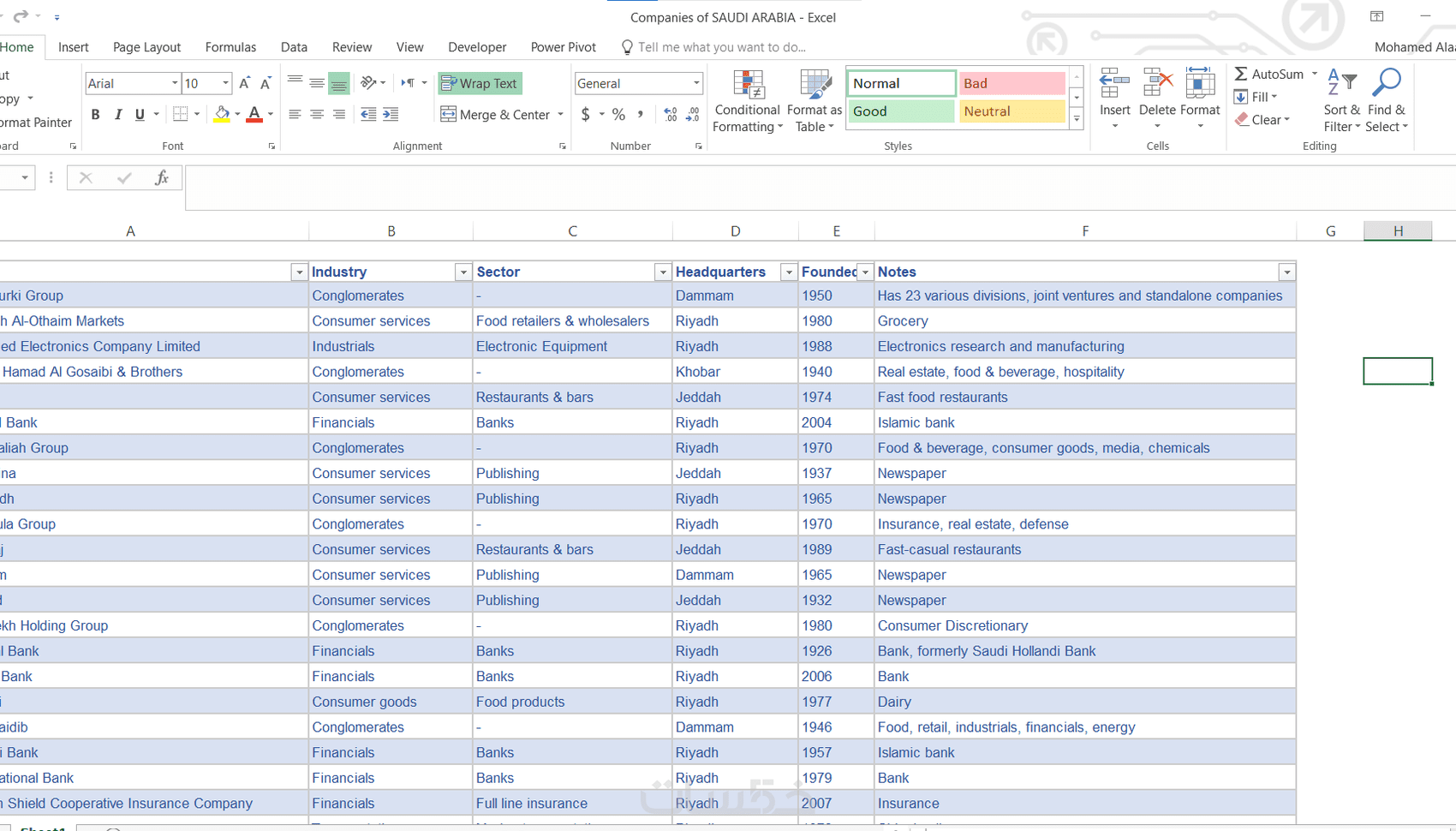The height and width of the screenshot is (831, 1456).
Task: Open the Fill options
Action: (x=1256, y=97)
